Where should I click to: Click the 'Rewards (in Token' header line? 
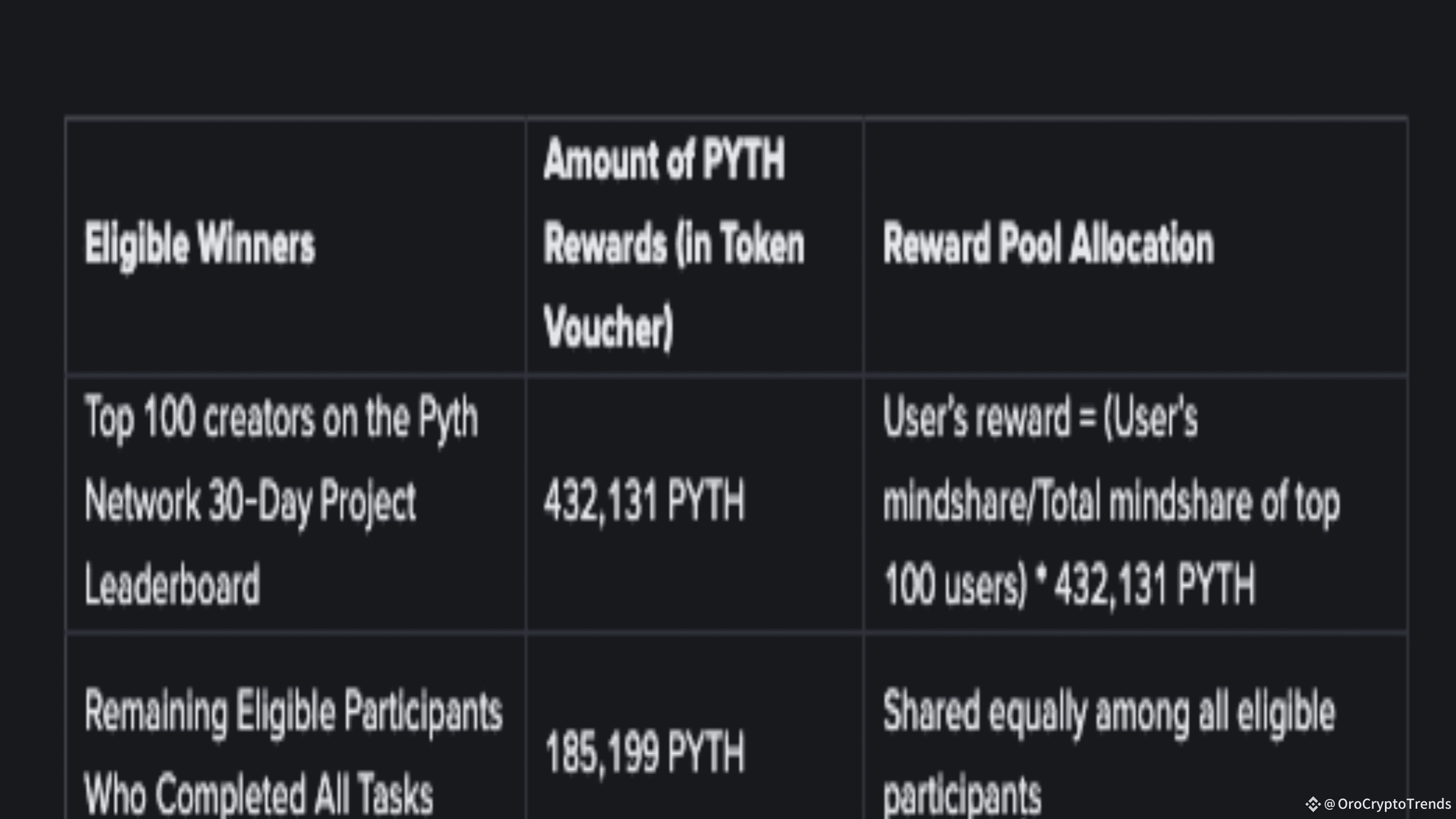[x=674, y=244]
